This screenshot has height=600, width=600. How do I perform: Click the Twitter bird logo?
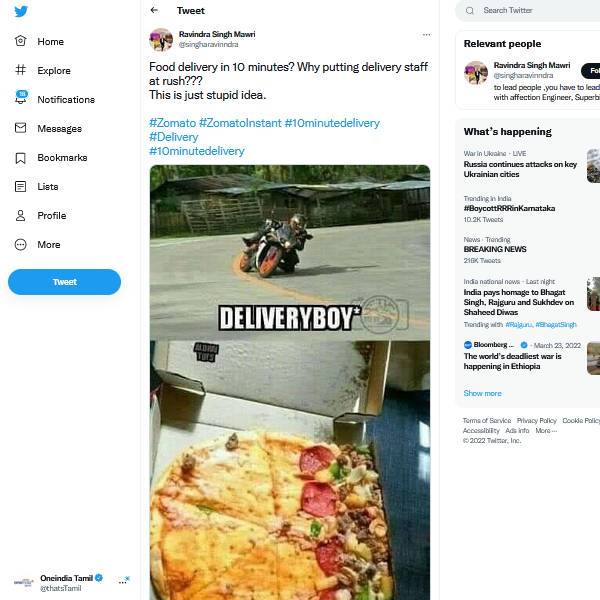(x=21, y=12)
